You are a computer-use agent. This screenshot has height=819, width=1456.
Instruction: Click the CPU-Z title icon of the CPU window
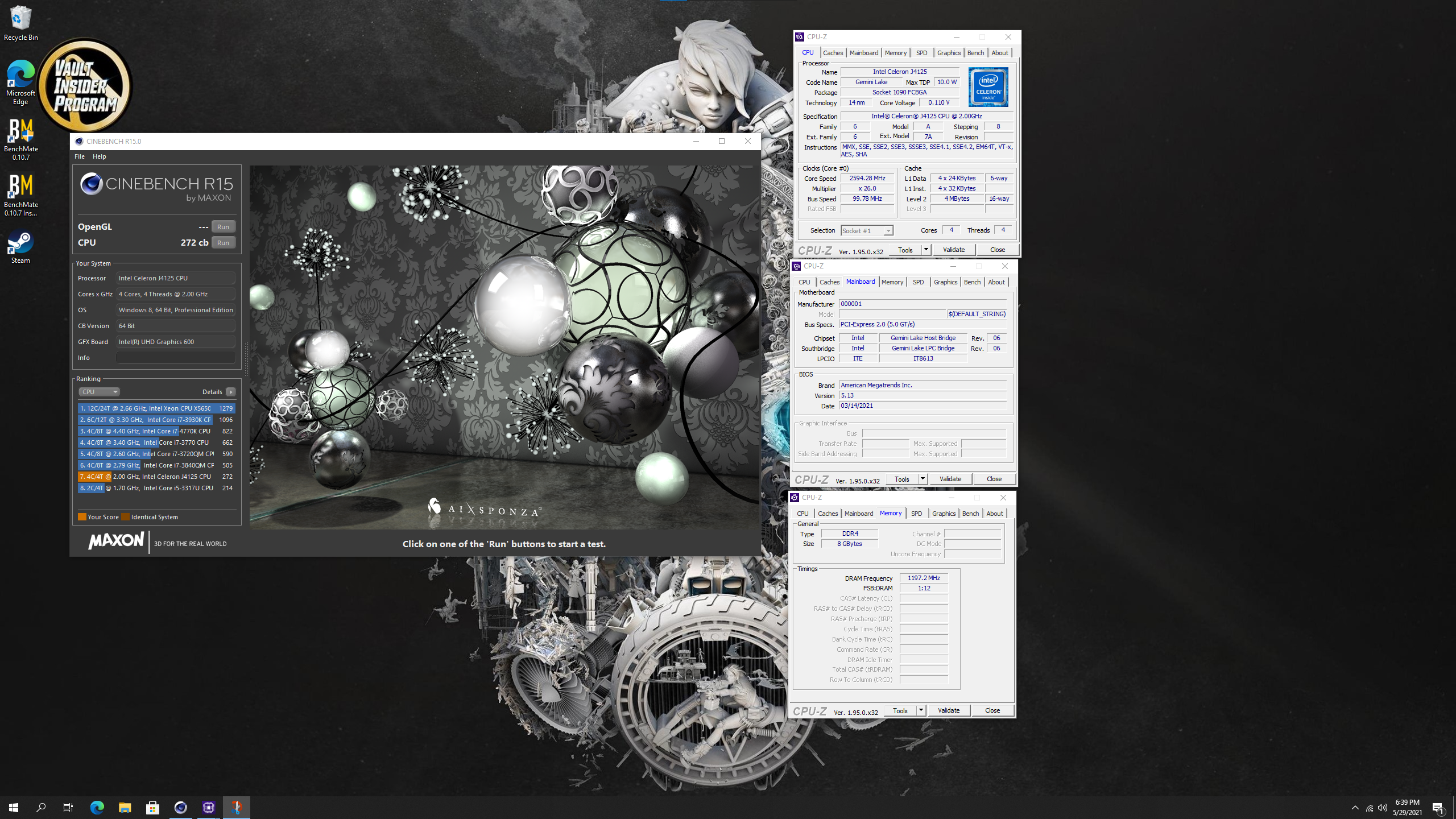pos(800,37)
